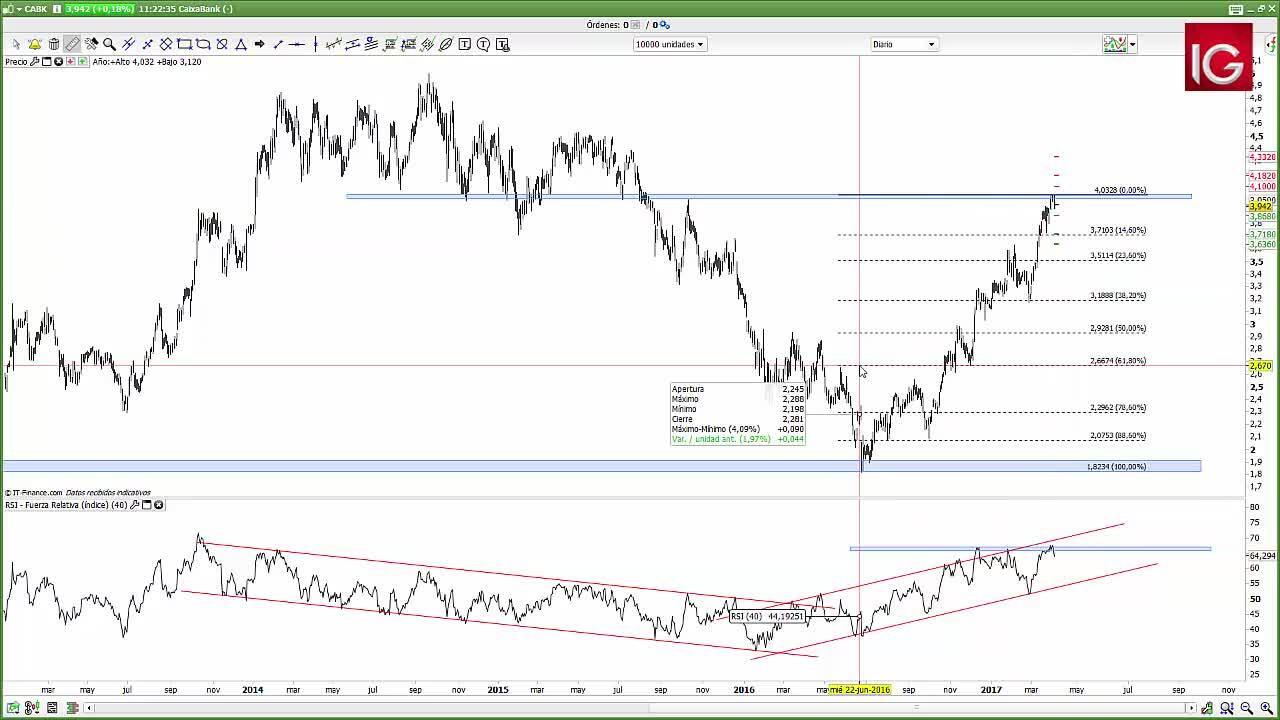1280x720 pixels.
Task: Click the RSI - Fuerza Relativa title
Action: coord(66,505)
